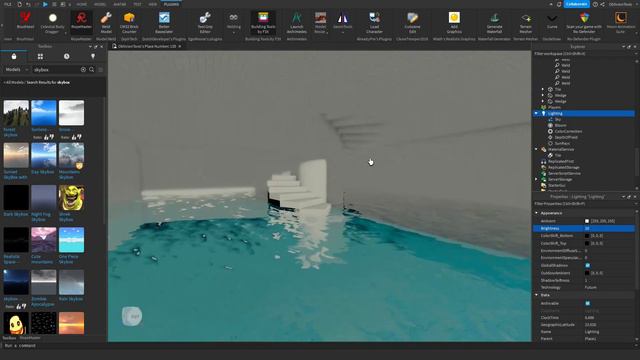Screen dimensions: 640x360
Task: Toggle the Archivable checkbox
Action: click(x=587, y=303)
